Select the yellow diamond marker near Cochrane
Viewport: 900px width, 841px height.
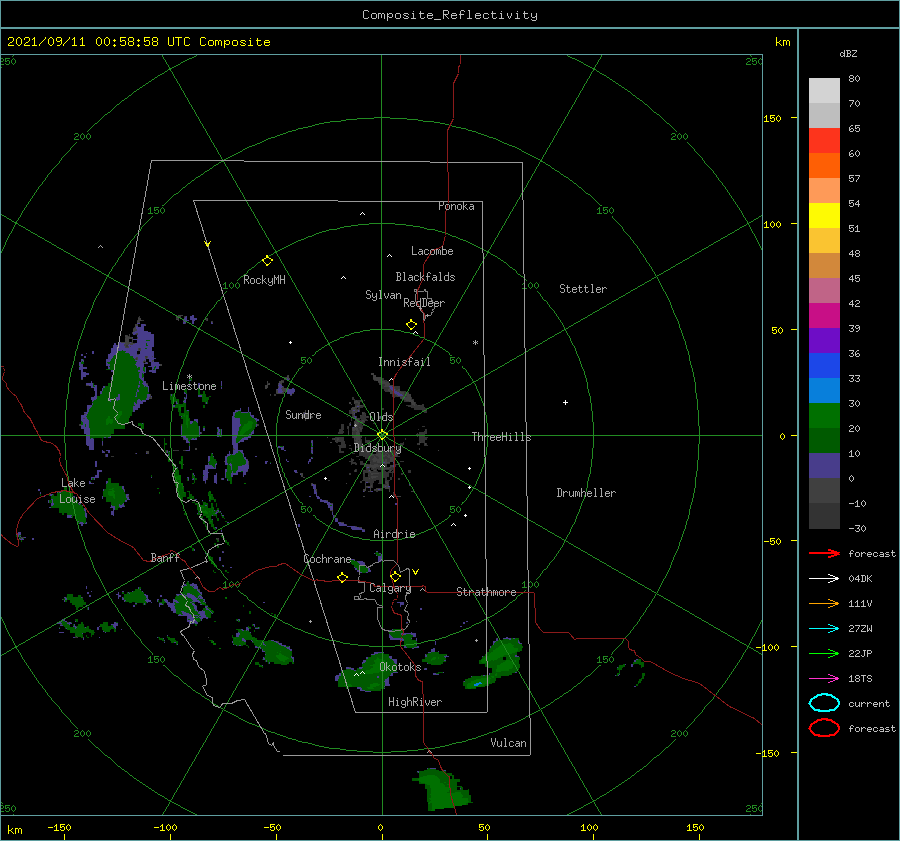pyautogui.click(x=342, y=577)
